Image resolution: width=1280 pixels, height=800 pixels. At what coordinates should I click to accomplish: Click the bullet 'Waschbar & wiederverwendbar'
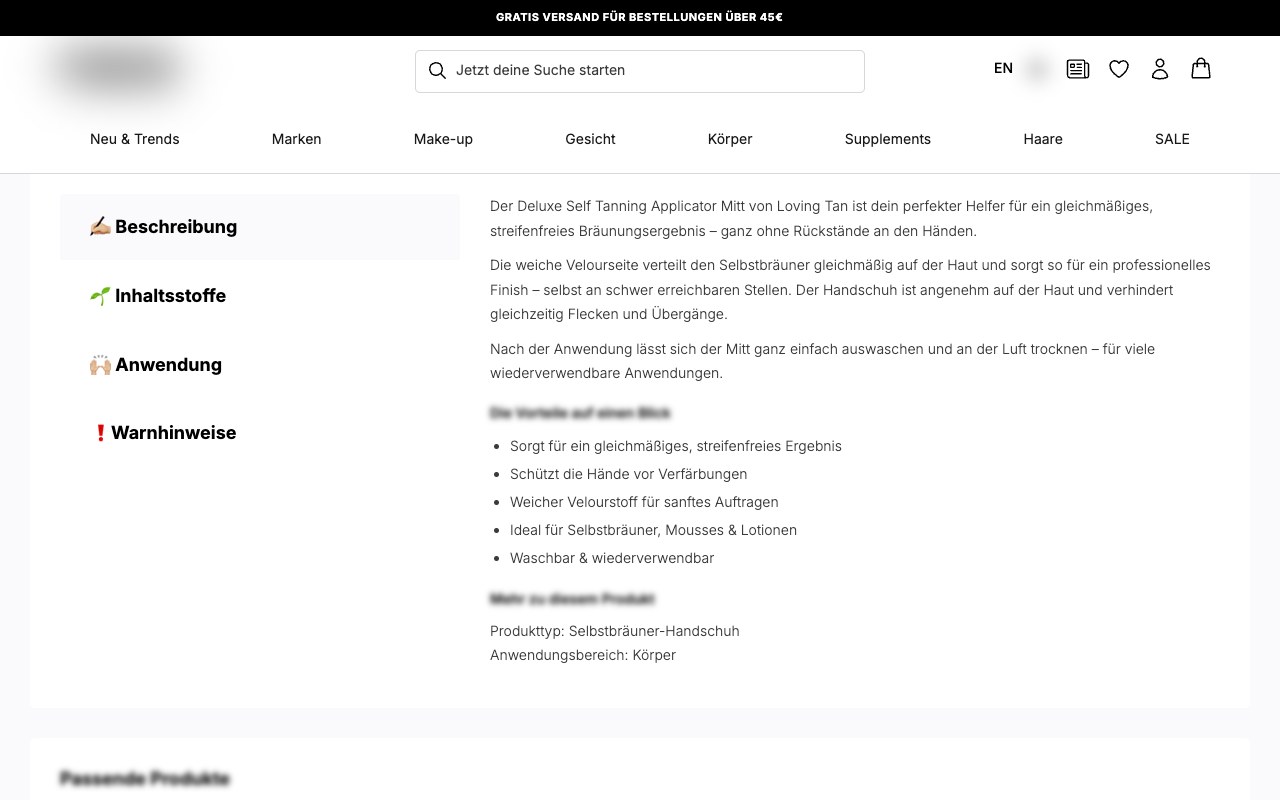pyautogui.click(x=612, y=558)
